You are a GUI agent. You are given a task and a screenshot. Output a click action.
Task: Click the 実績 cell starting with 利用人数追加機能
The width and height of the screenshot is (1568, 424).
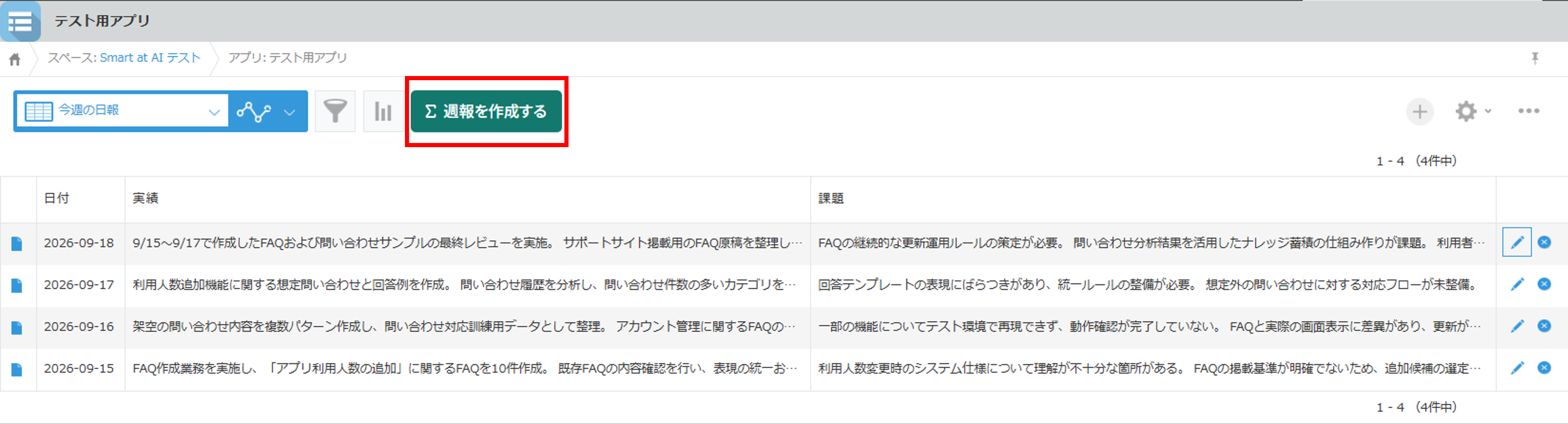point(467,285)
